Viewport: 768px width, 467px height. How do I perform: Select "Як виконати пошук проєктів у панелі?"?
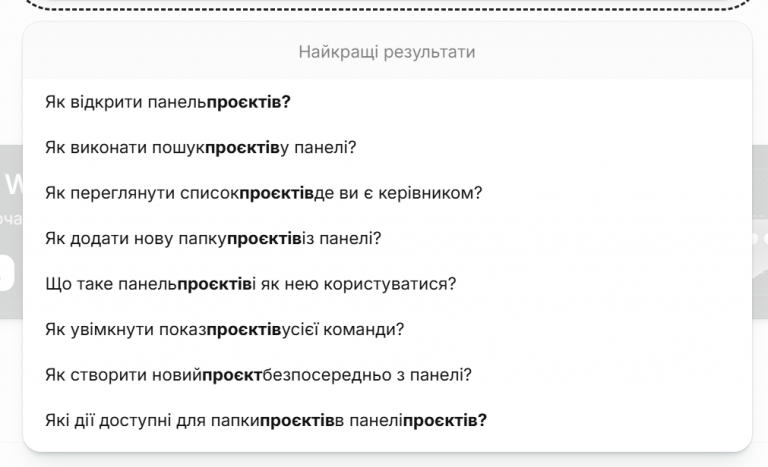click(x=200, y=147)
